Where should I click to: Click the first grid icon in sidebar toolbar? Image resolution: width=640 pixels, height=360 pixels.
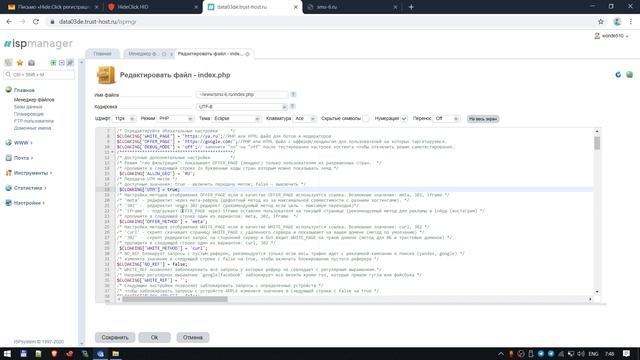point(8,62)
